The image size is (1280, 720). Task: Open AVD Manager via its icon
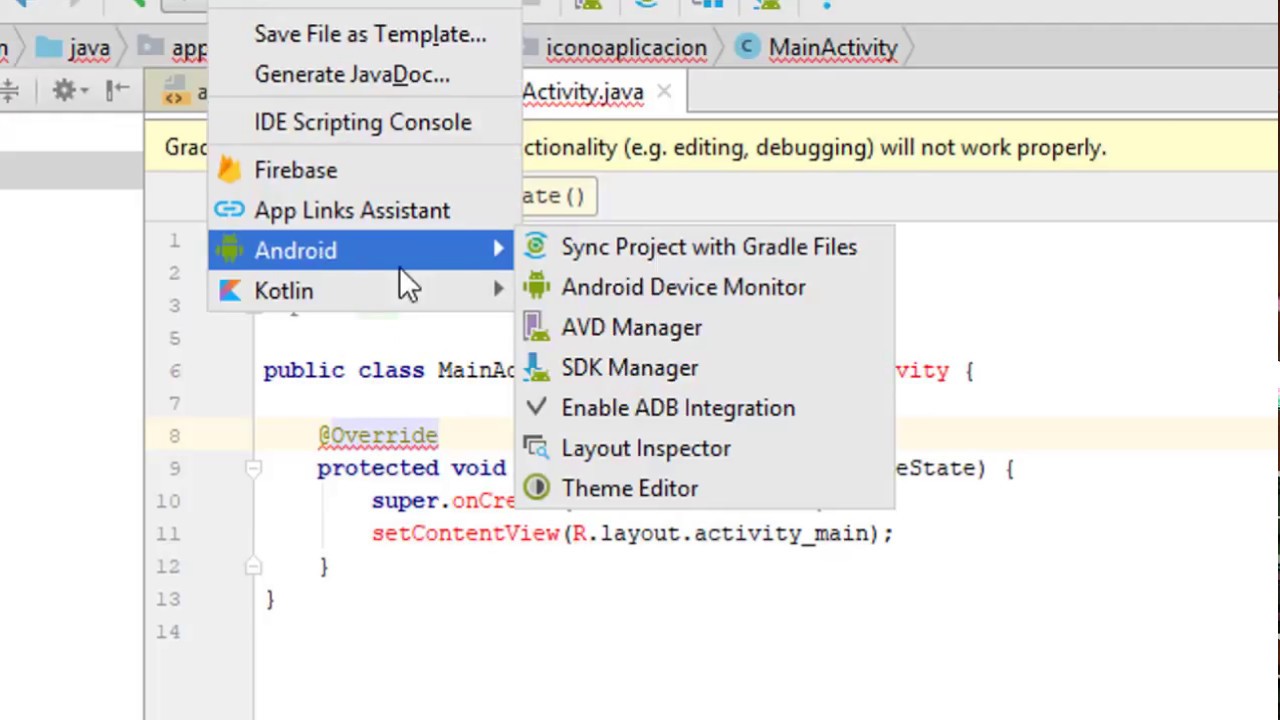(537, 327)
